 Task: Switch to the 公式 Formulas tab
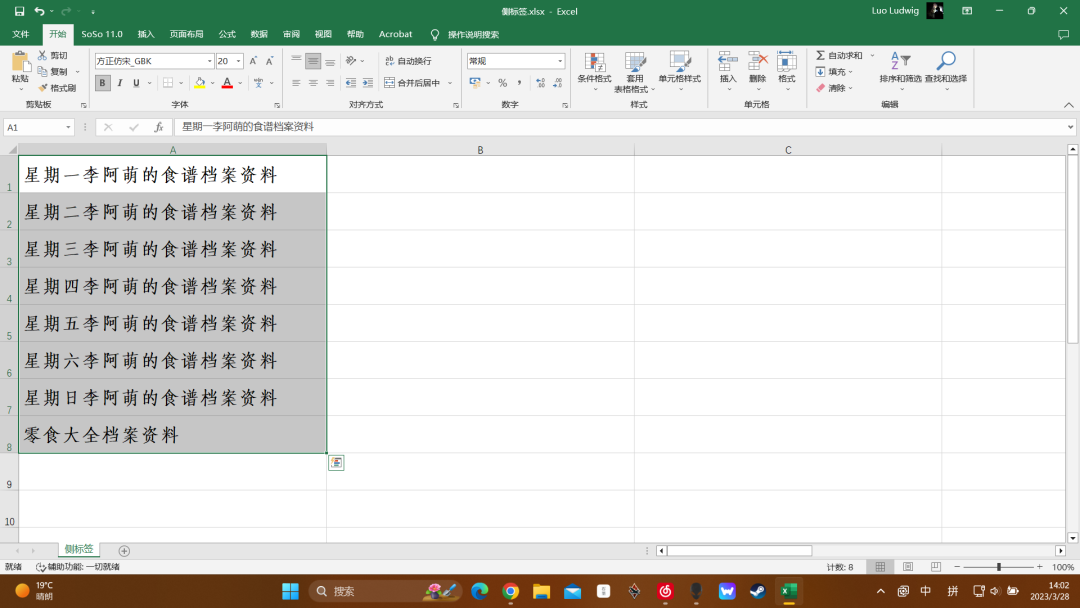227,34
